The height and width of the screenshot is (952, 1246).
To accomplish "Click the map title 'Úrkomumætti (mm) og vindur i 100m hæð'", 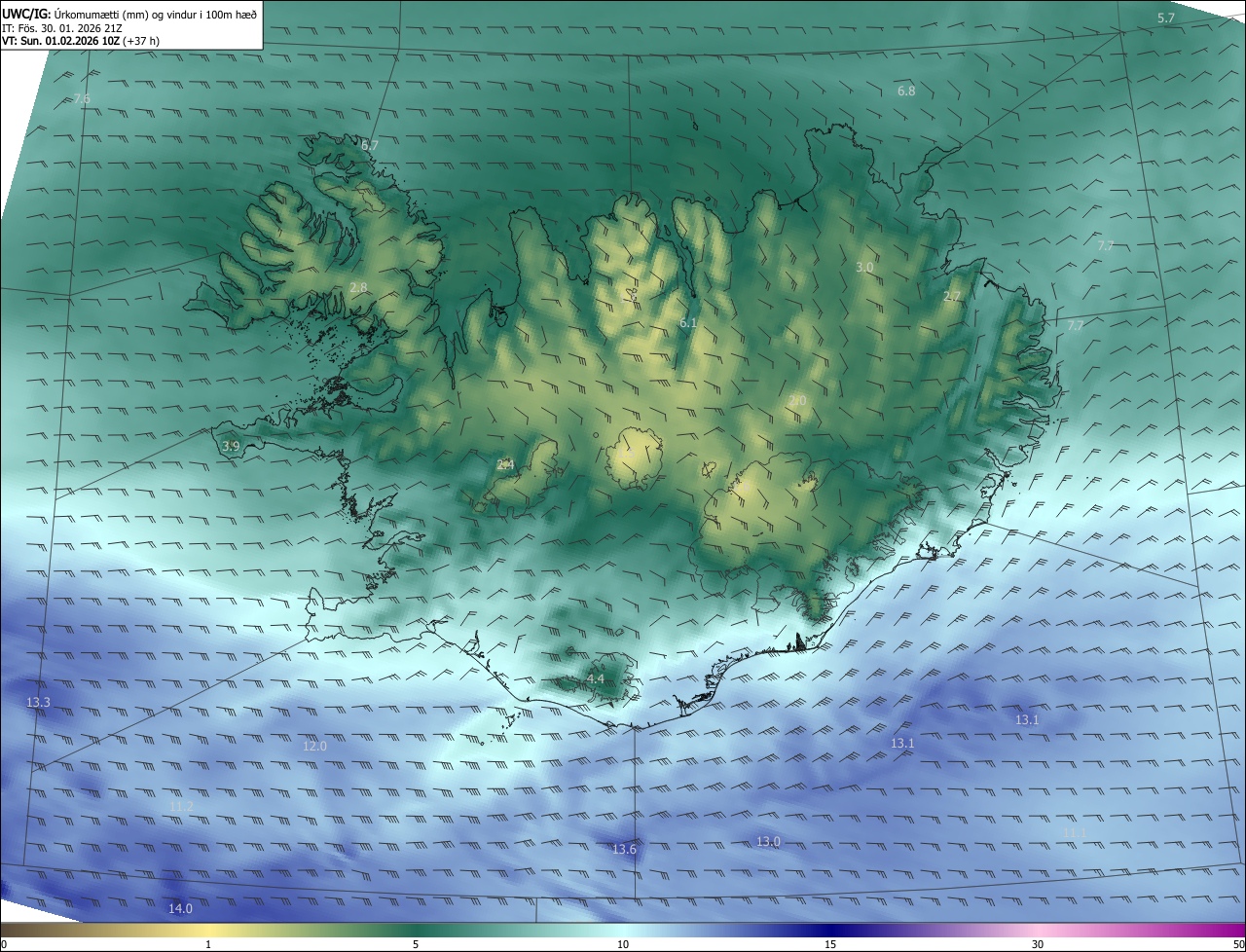I will [156, 14].
